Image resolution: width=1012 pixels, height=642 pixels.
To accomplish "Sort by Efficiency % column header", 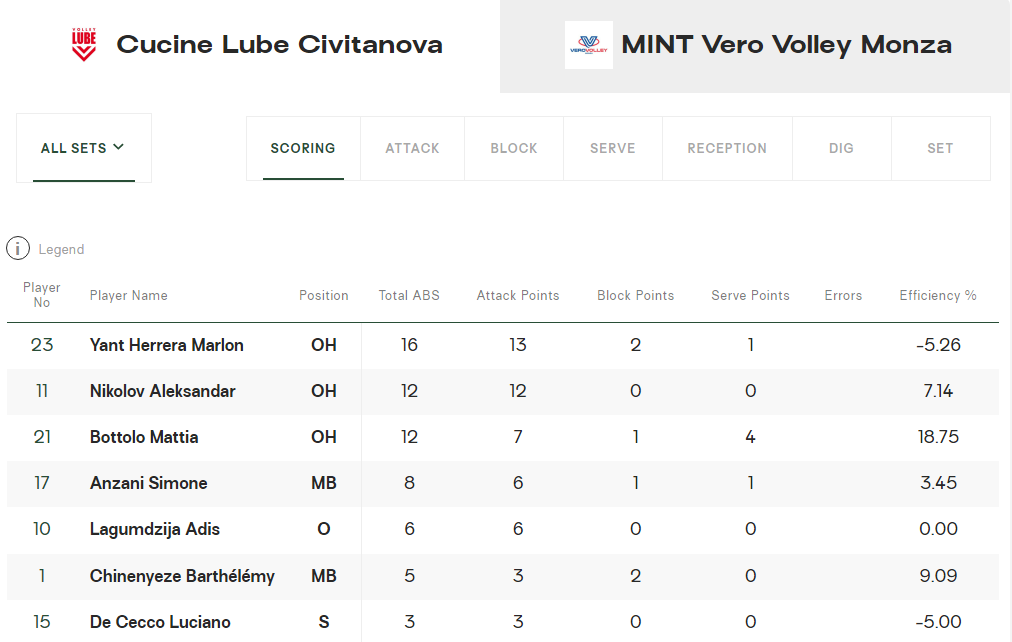I will point(938,296).
